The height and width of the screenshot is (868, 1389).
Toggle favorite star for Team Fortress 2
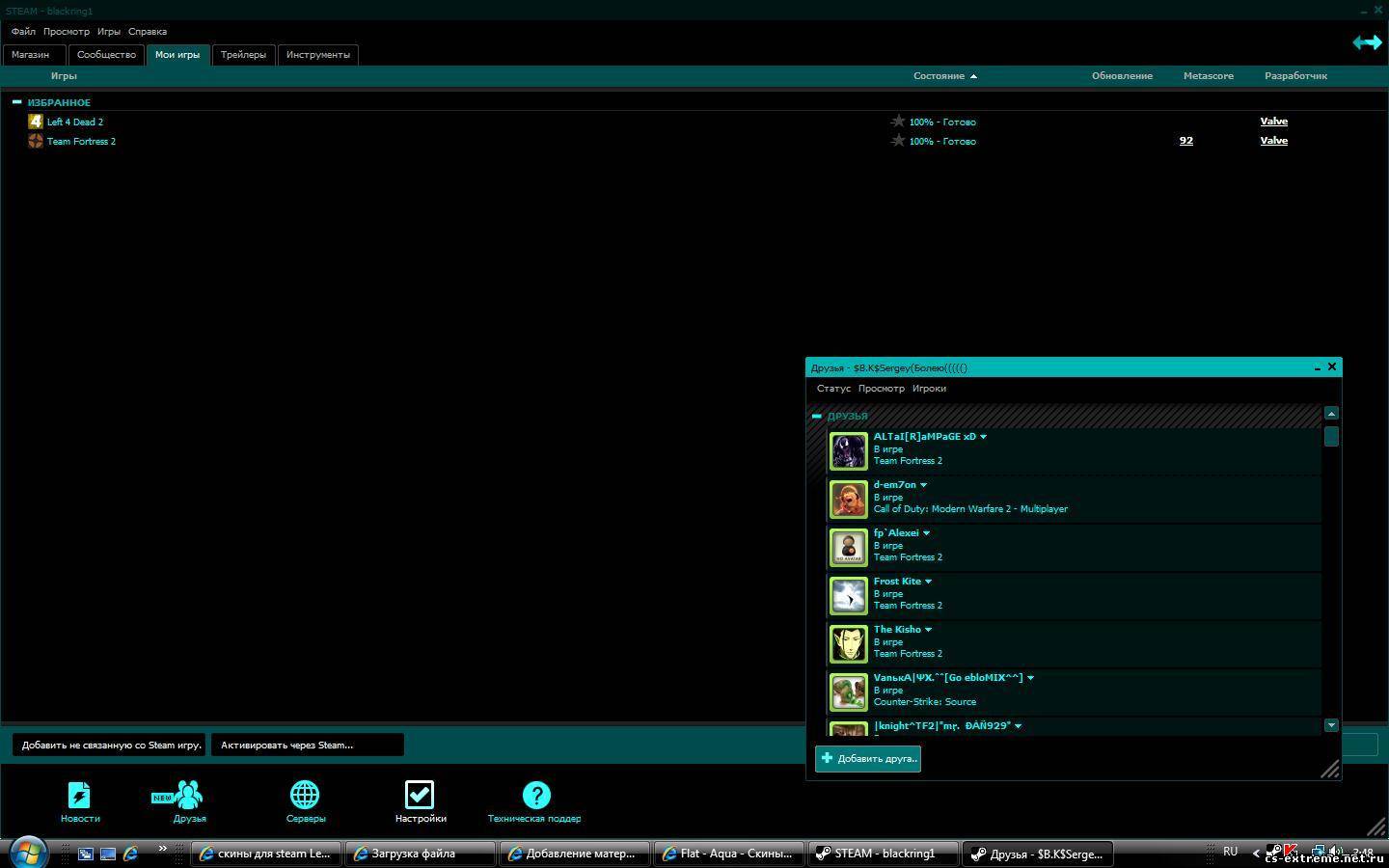[x=898, y=140]
